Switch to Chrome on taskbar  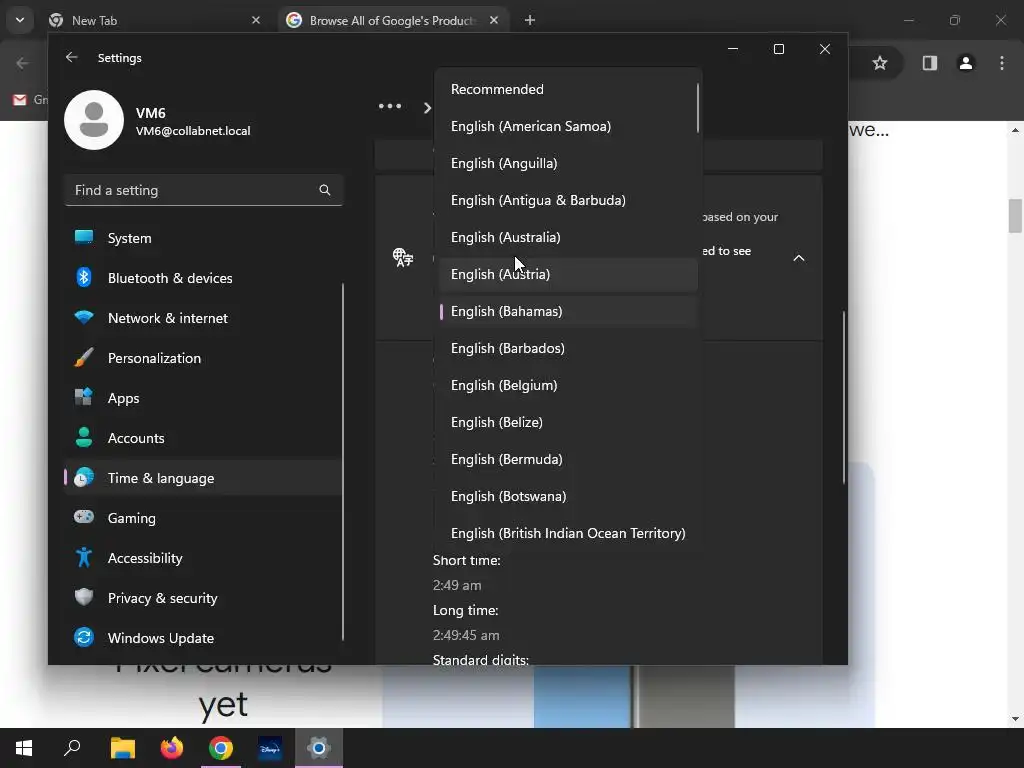click(x=221, y=748)
